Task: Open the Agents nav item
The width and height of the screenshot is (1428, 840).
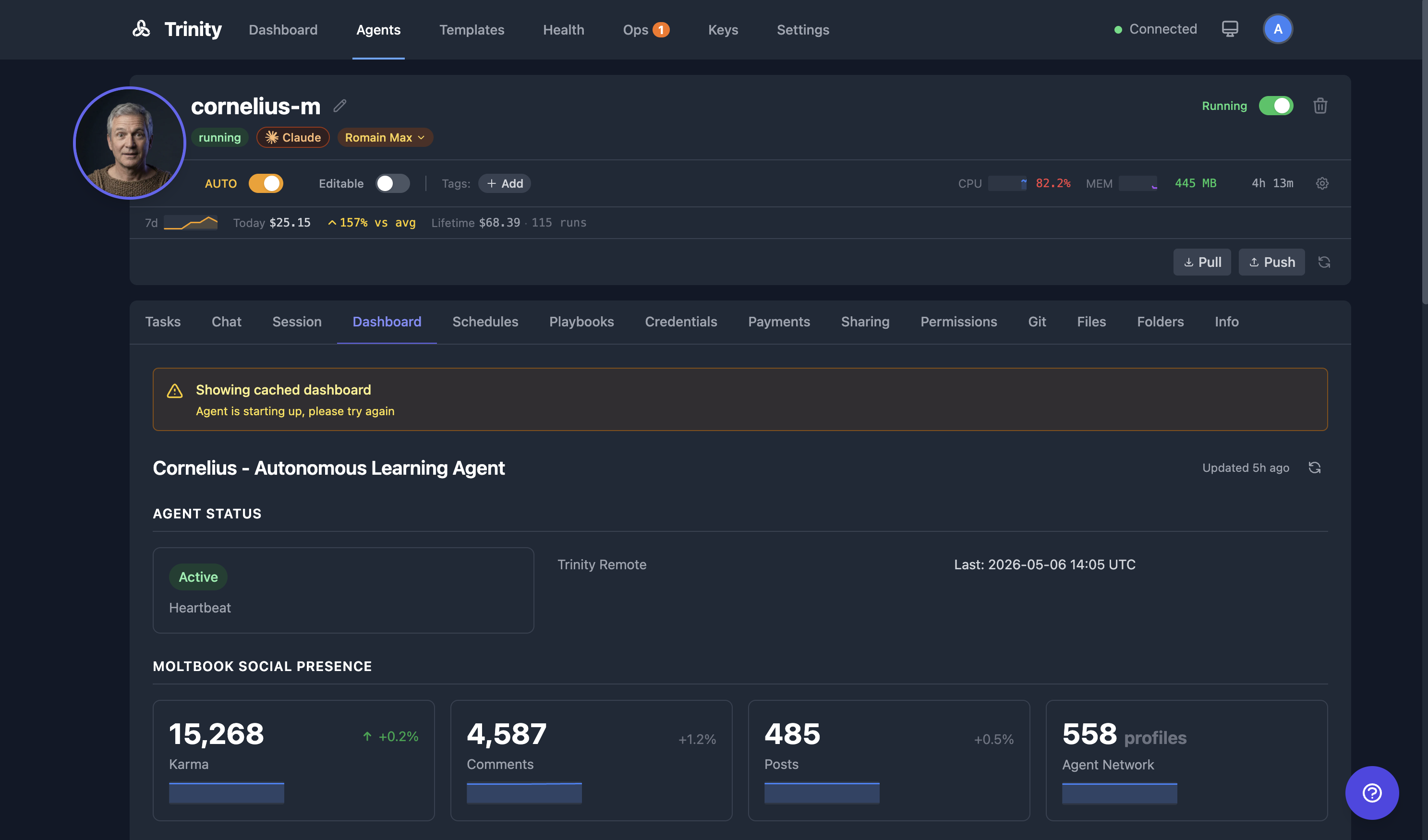Action: [x=378, y=29]
